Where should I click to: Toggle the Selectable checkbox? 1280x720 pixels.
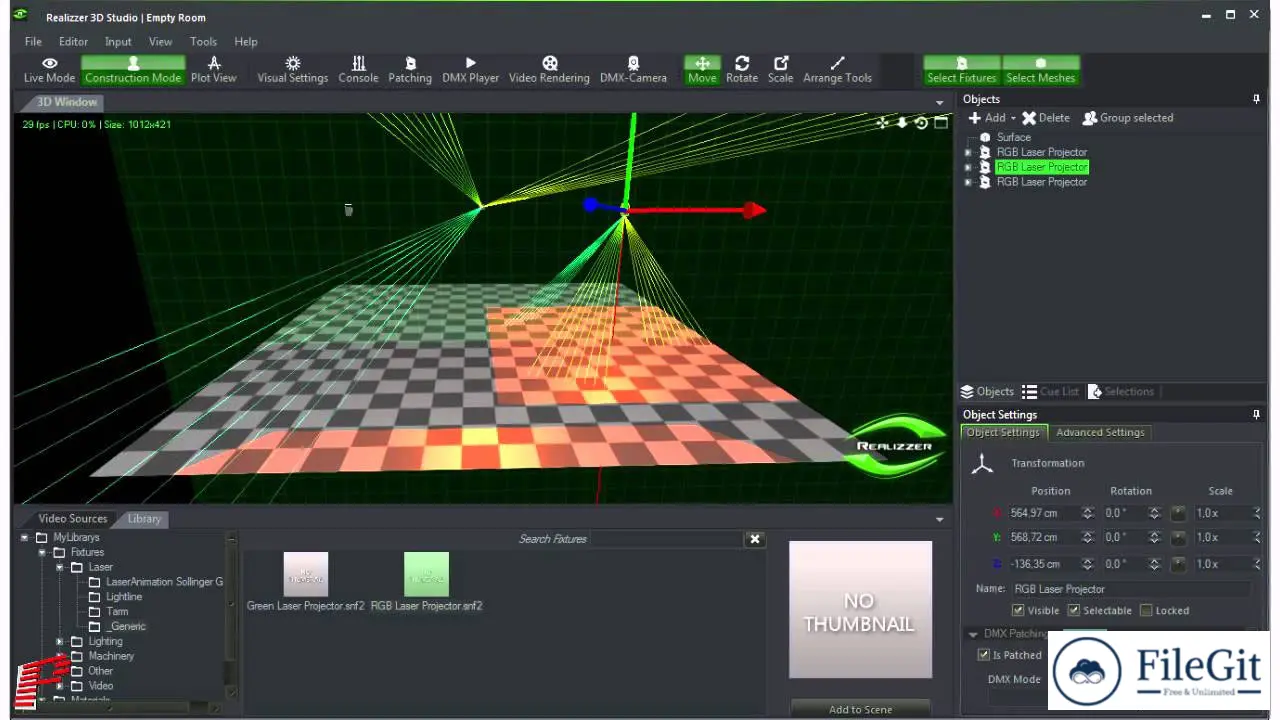(x=1074, y=610)
